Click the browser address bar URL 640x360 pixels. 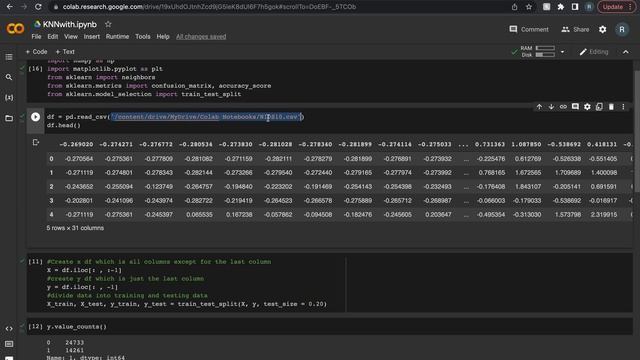[209, 7]
